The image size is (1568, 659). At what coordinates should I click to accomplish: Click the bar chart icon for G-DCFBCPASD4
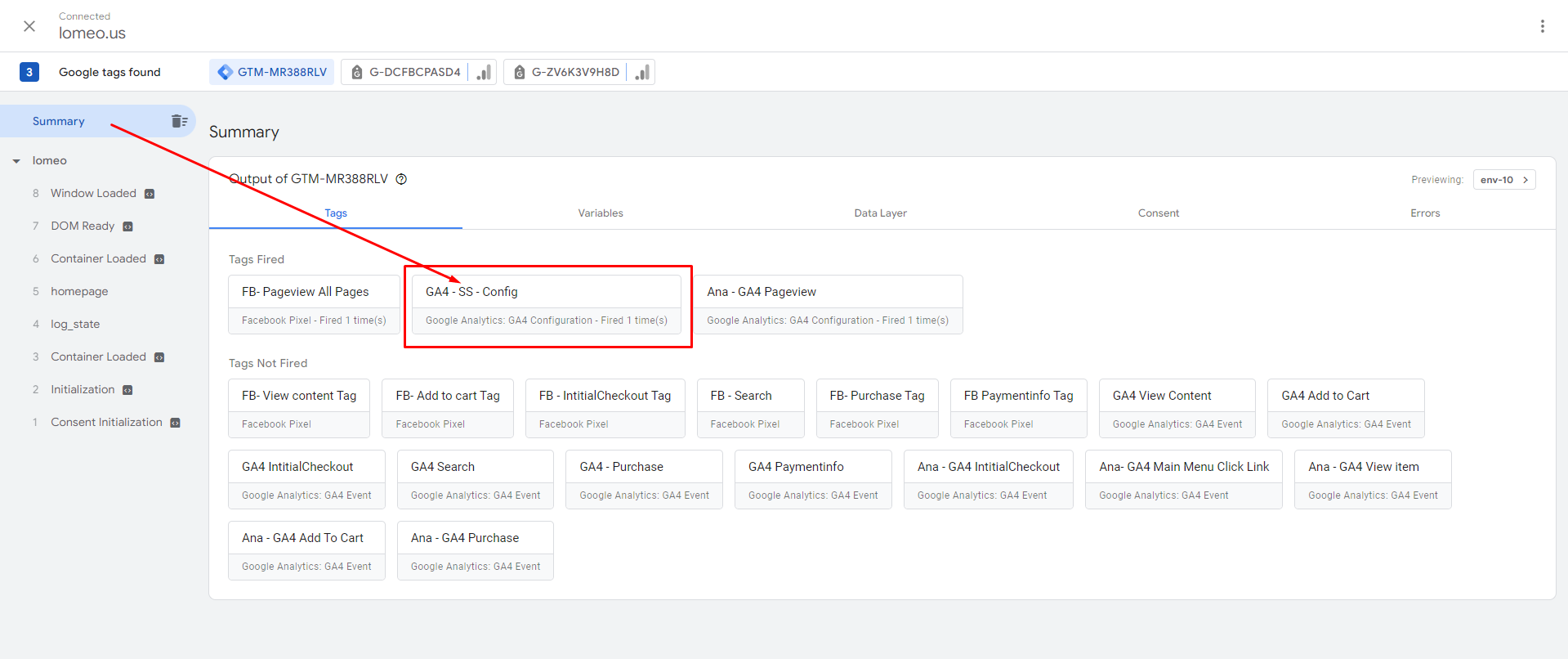pos(485,72)
